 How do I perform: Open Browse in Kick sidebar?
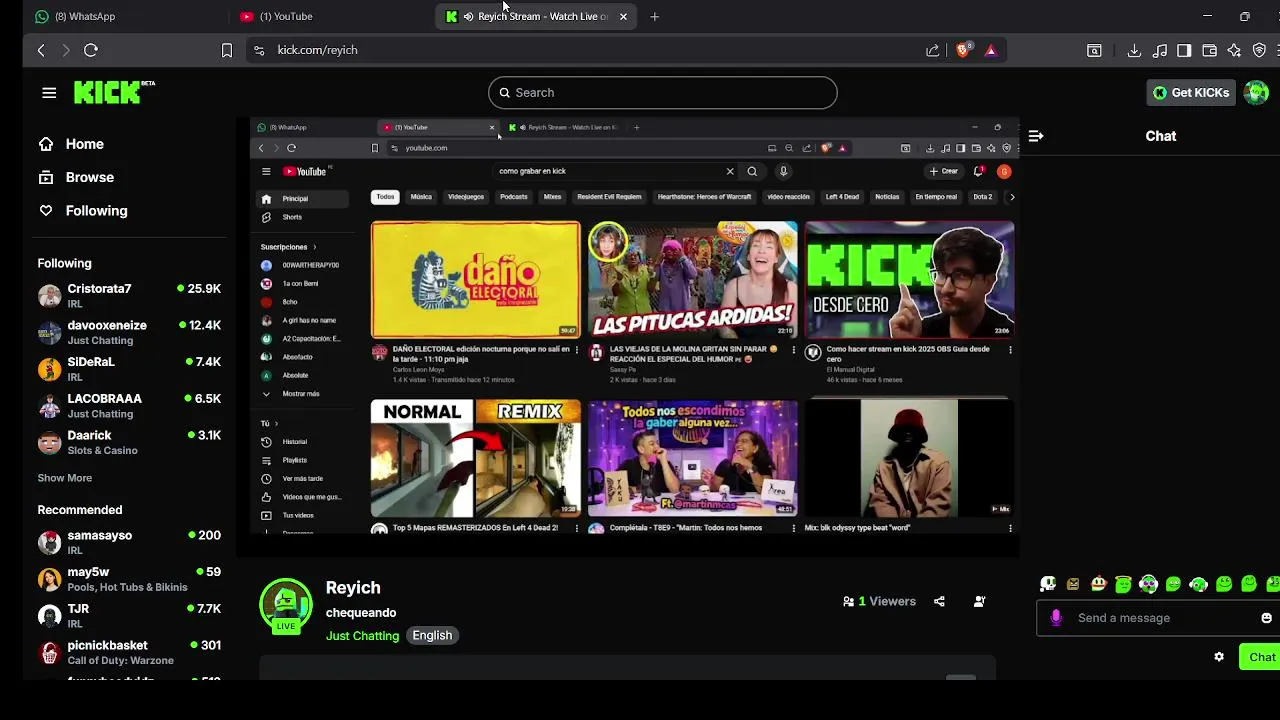tap(76, 177)
